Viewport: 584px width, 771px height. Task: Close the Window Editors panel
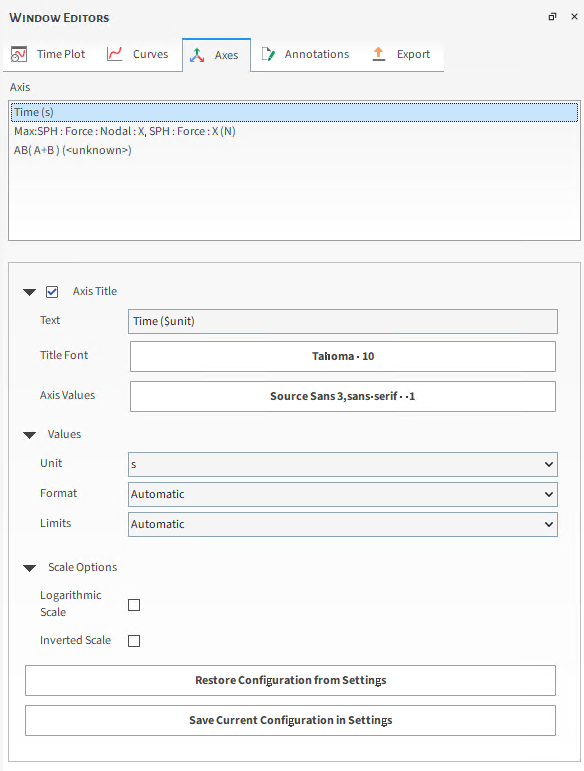pyautogui.click(x=574, y=17)
